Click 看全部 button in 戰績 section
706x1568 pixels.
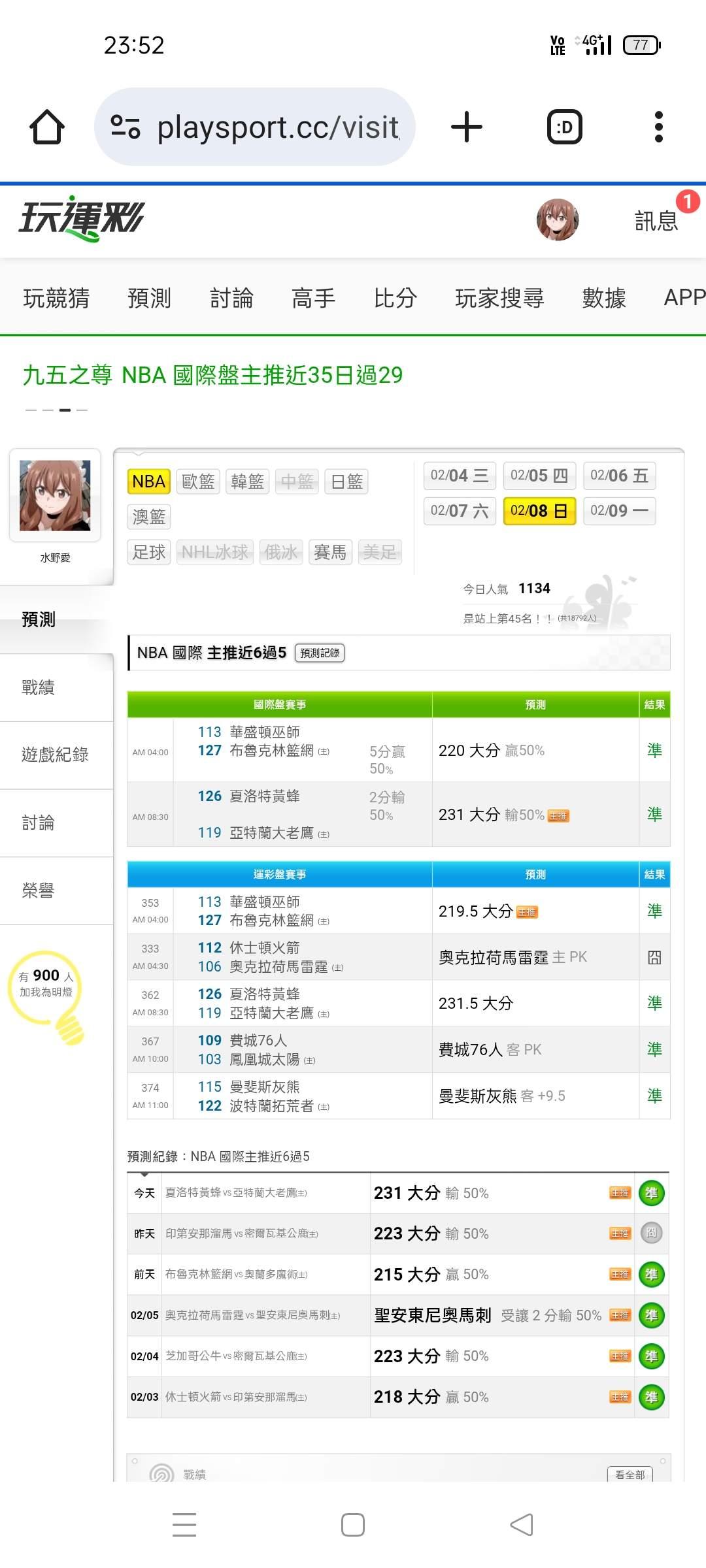click(x=630, y=1475)
